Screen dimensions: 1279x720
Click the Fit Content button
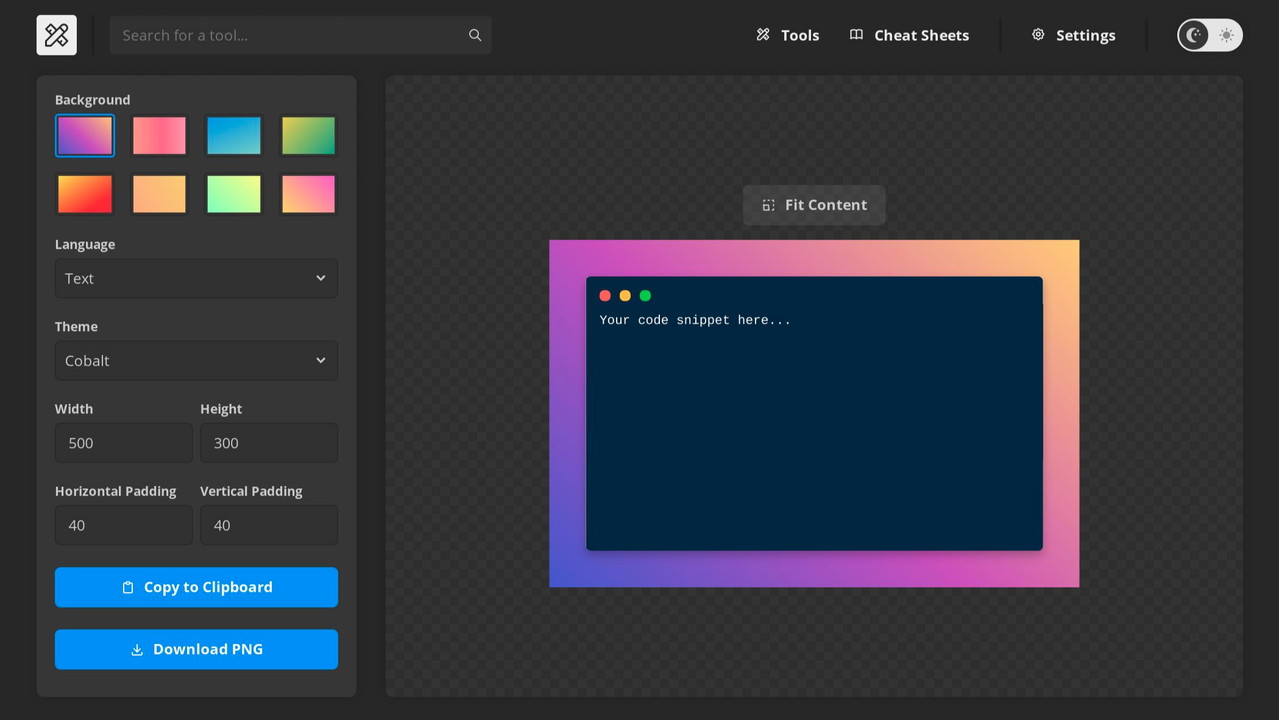click(814, 205)
